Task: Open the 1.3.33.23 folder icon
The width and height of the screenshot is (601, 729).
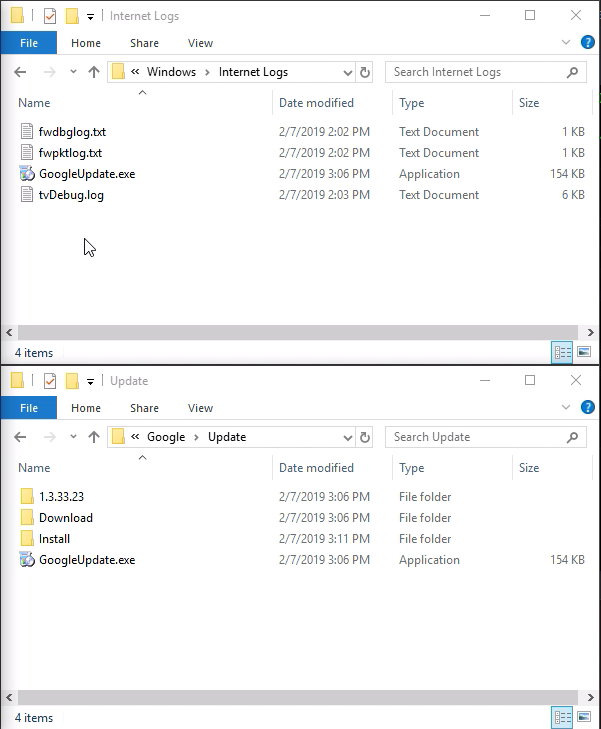Action: tap(27, 497)
